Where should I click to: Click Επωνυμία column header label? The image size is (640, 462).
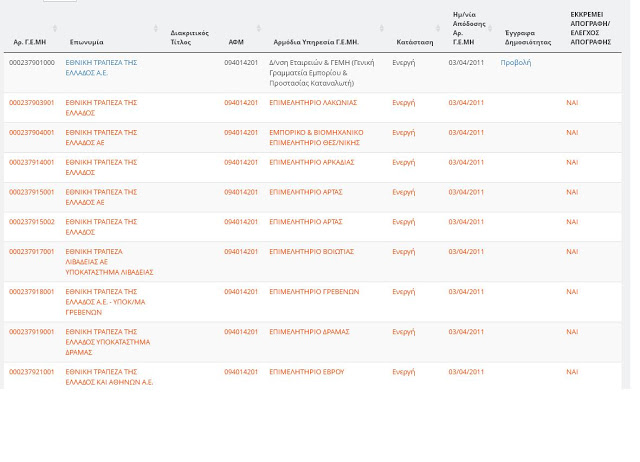point(86,42)
